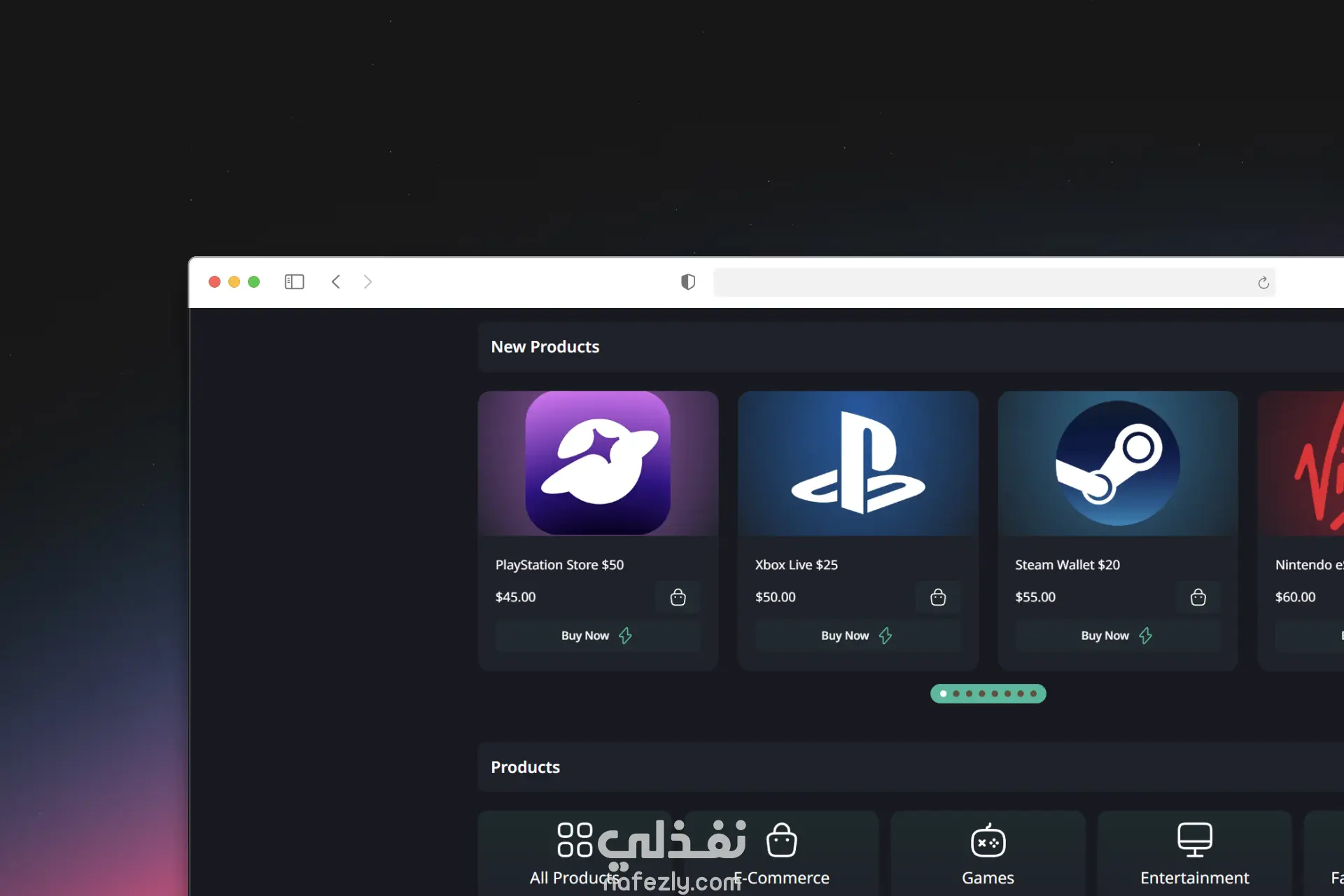Hit Buy Now for Steam Wallet $20
This screenshot has width=1344, height=896.
1118,636
